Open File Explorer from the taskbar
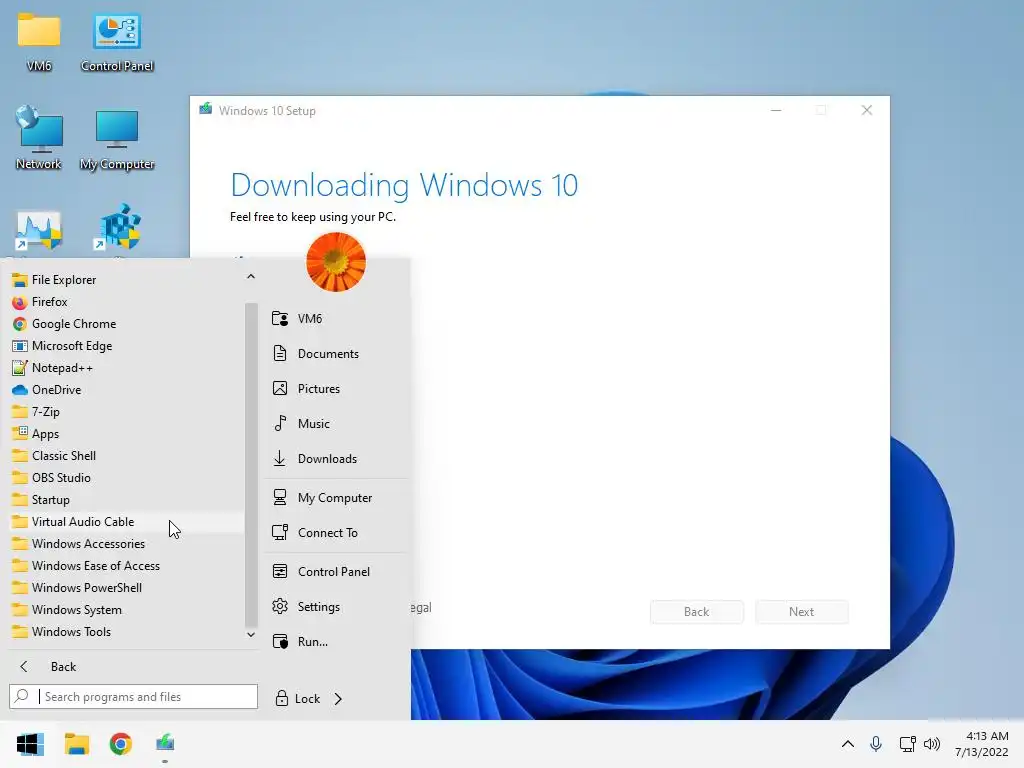The width and height of the screenshot is (1024, 768). coord(76,744)
